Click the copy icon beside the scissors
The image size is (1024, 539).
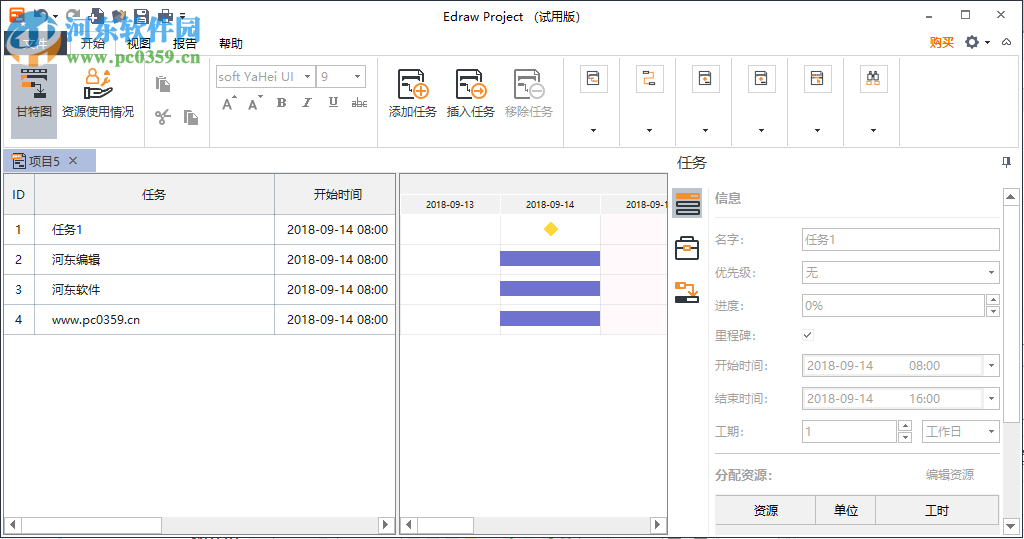point(191,117)
